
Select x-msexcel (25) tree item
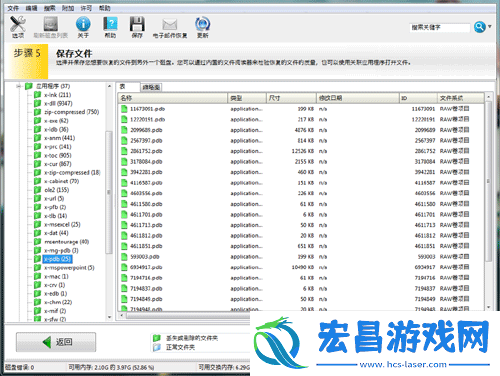click(x=62, y=225)
